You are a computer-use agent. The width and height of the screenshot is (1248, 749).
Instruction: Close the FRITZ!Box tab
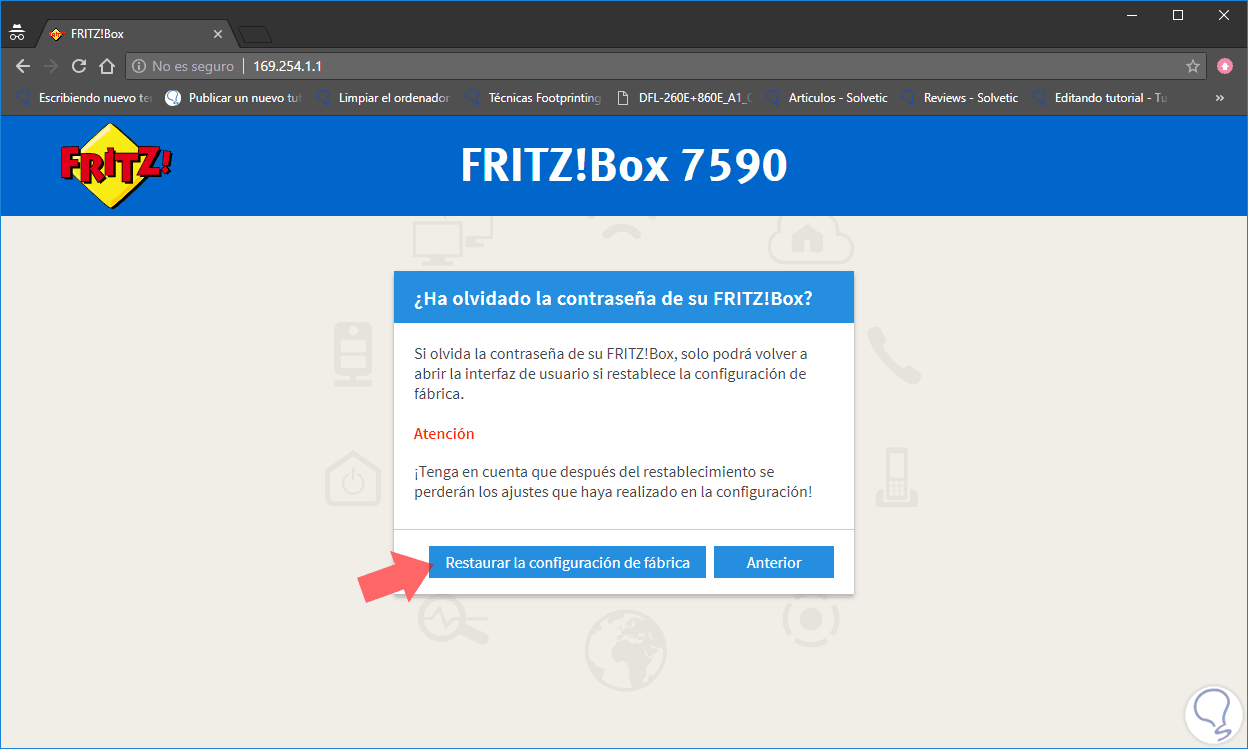coord(218,34)
